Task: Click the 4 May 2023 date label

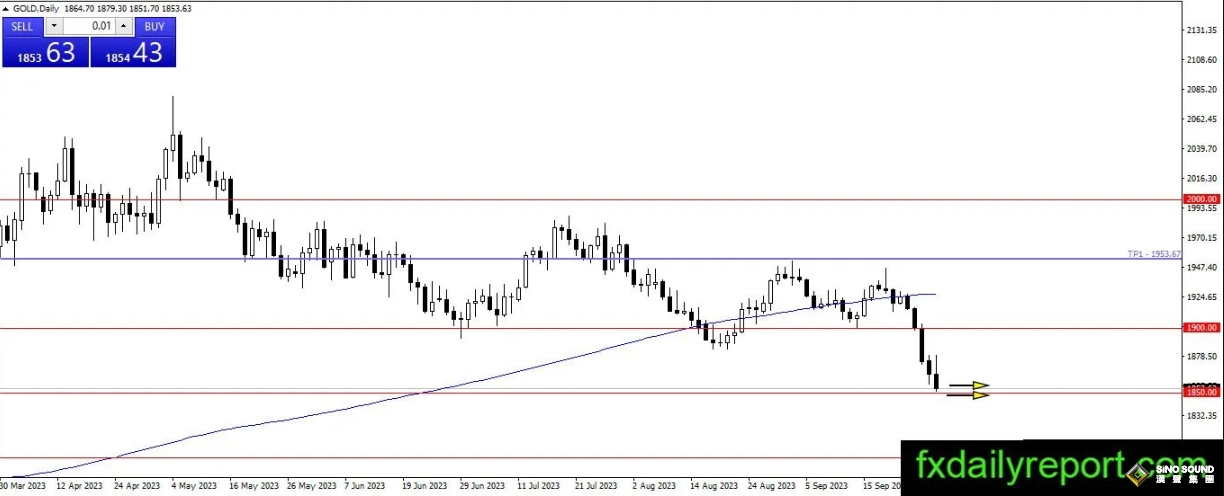Action: [x=194, y=487]
